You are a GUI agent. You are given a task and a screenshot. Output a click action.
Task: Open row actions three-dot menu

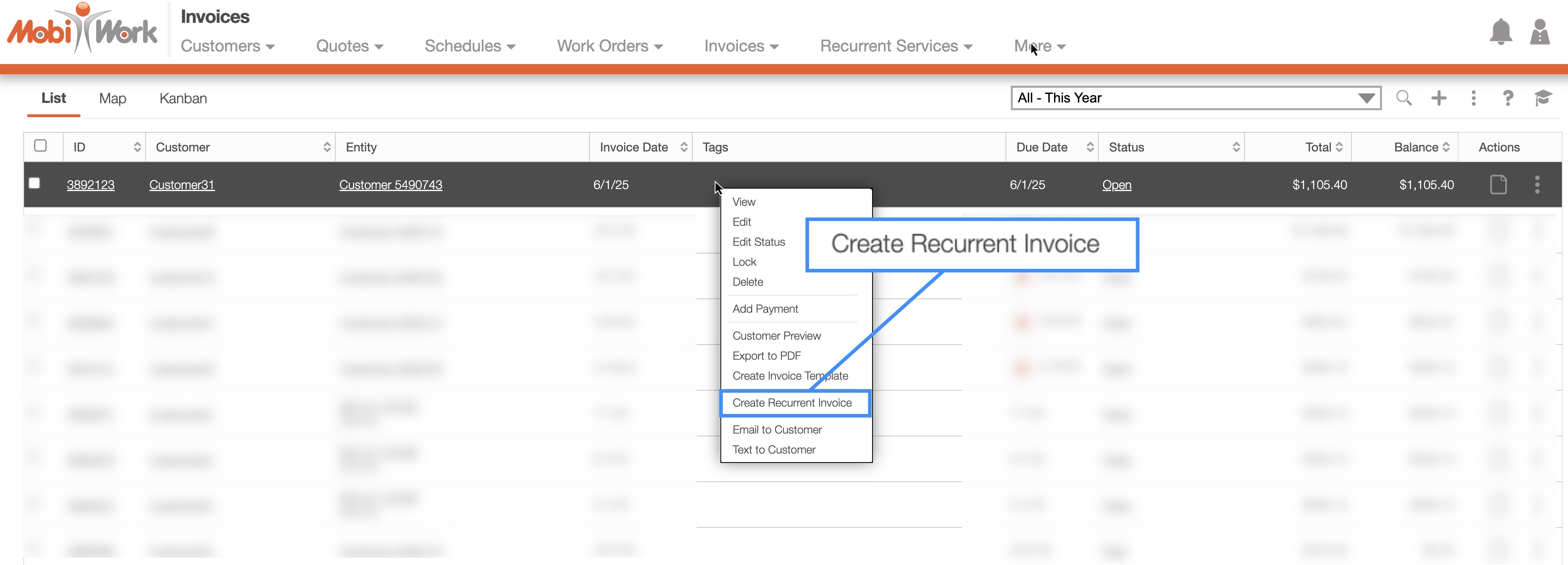pos(1537,185)
